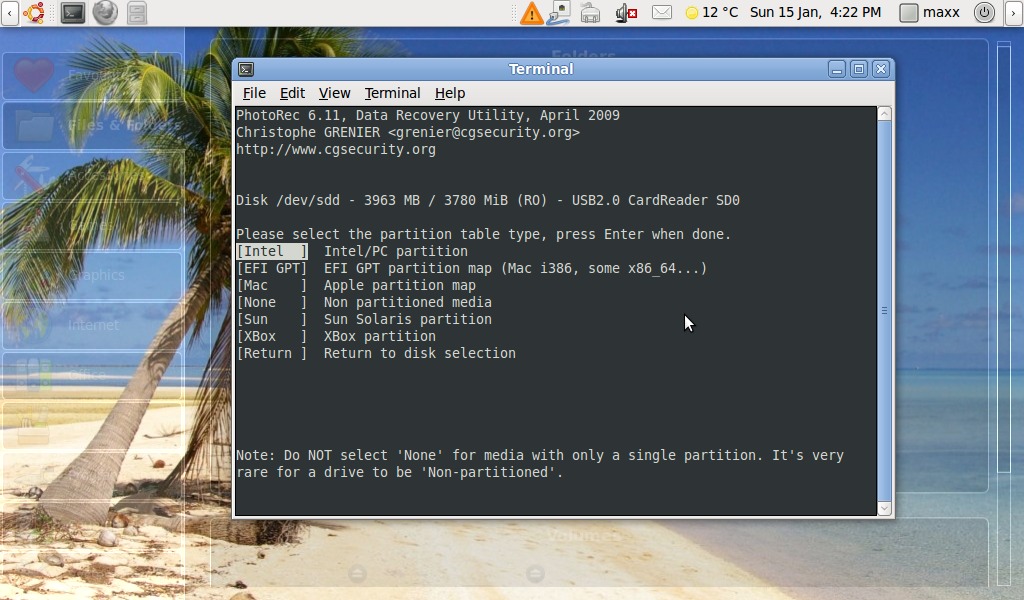Select Internet category in background sidebar
Viewport: 1024px width, 600px height.
pyautogui.click(x=92, y=325)
